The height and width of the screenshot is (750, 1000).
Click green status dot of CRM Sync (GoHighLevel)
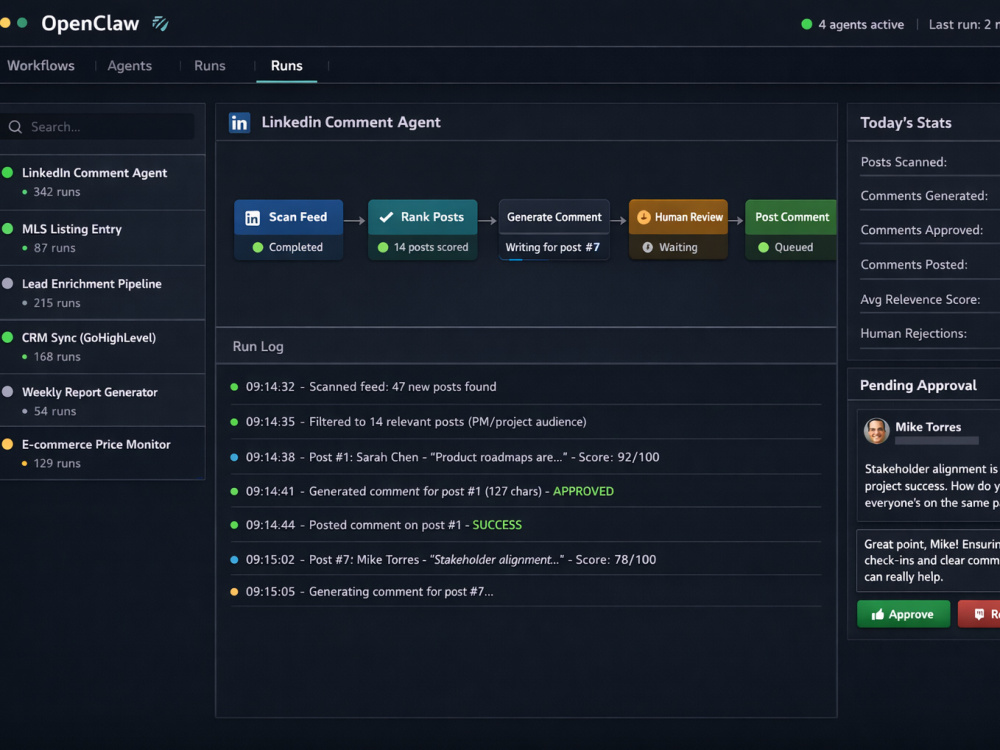8,337
